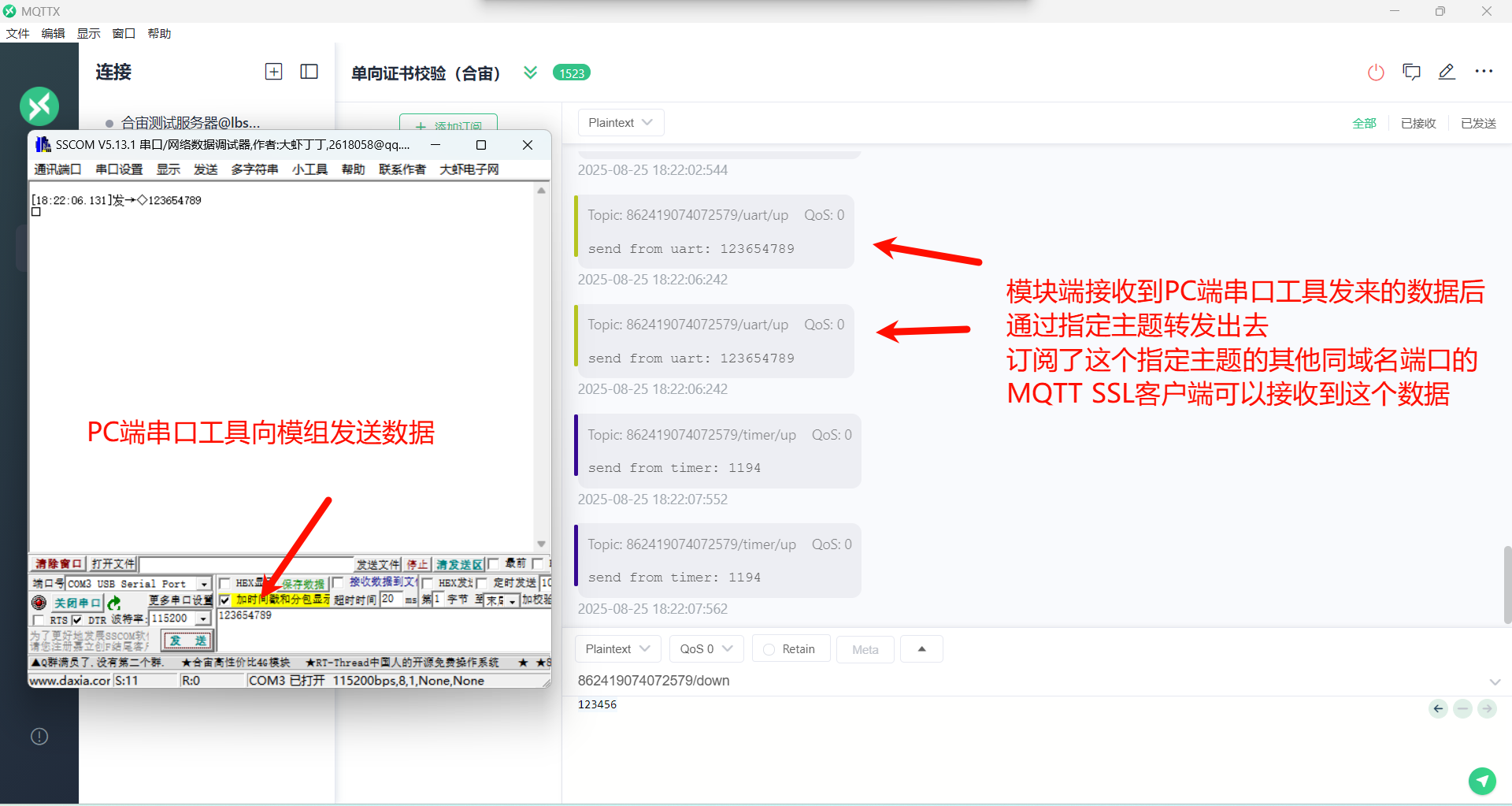Screen dimensions: 1512x806
Task: Click the SSCOM window title icon
Action: (x=43, y=144)
